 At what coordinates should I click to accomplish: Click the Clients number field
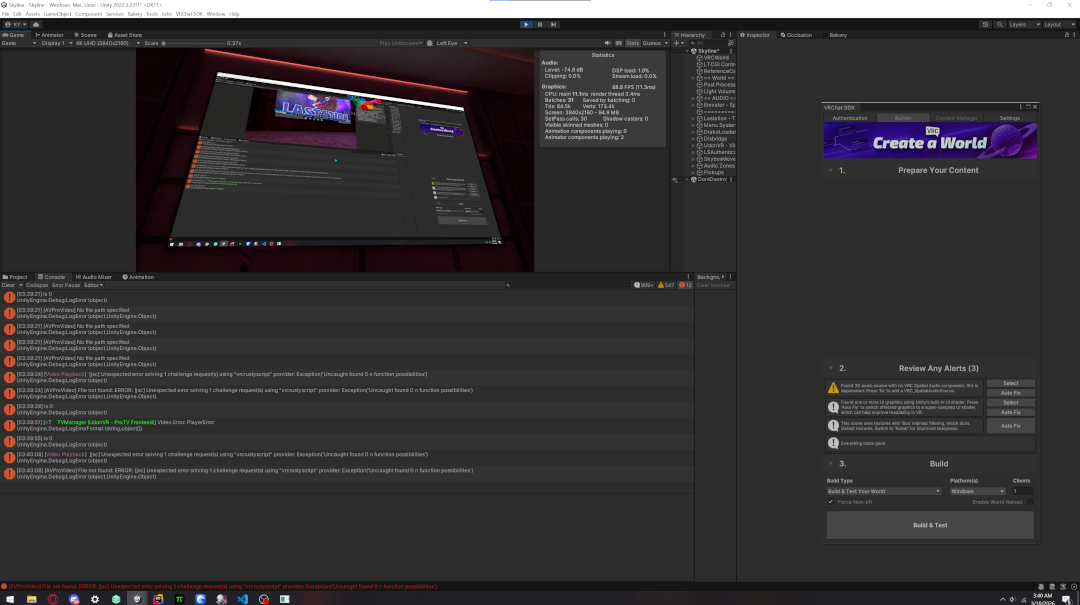point(1022,491)
